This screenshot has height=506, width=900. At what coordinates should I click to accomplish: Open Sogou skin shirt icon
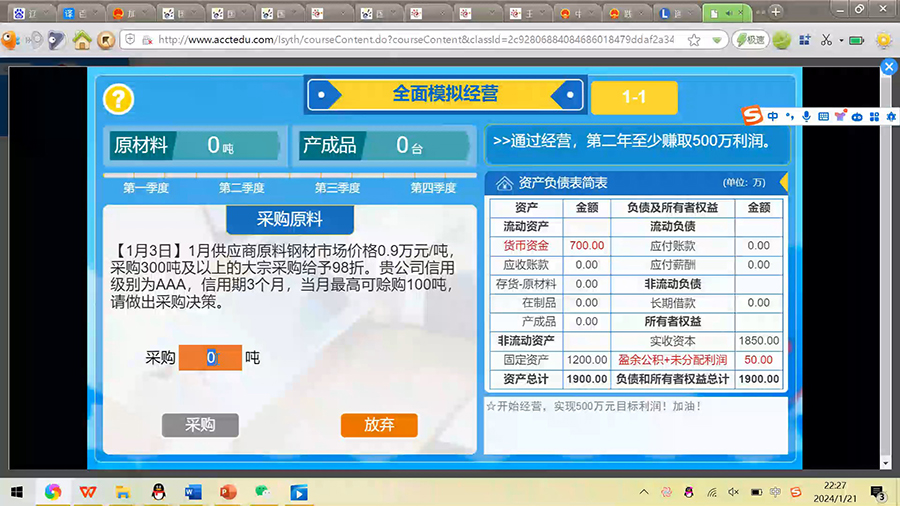[x=840, y=117]
